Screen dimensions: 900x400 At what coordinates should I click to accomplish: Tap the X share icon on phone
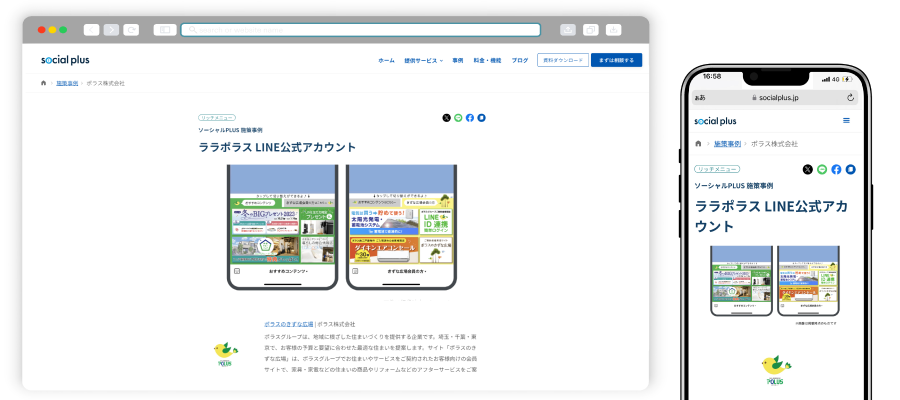point(808,169)
